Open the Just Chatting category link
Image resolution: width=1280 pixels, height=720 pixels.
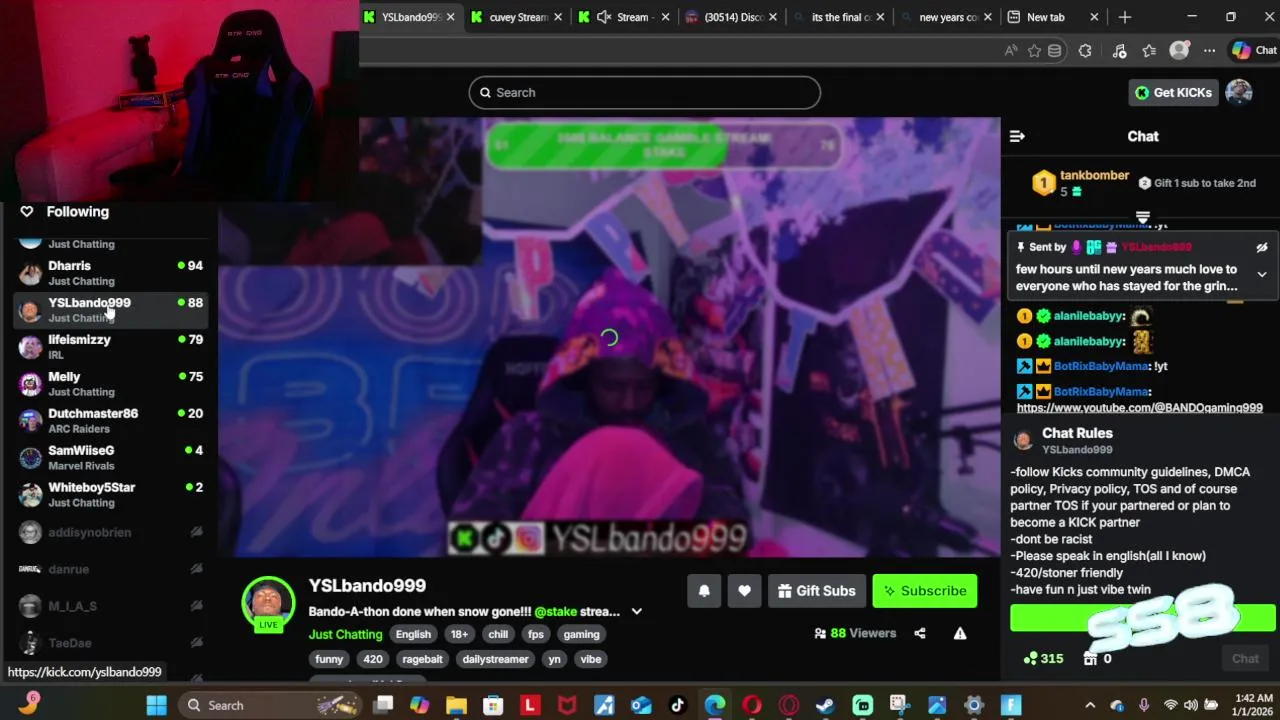(345, 634)
